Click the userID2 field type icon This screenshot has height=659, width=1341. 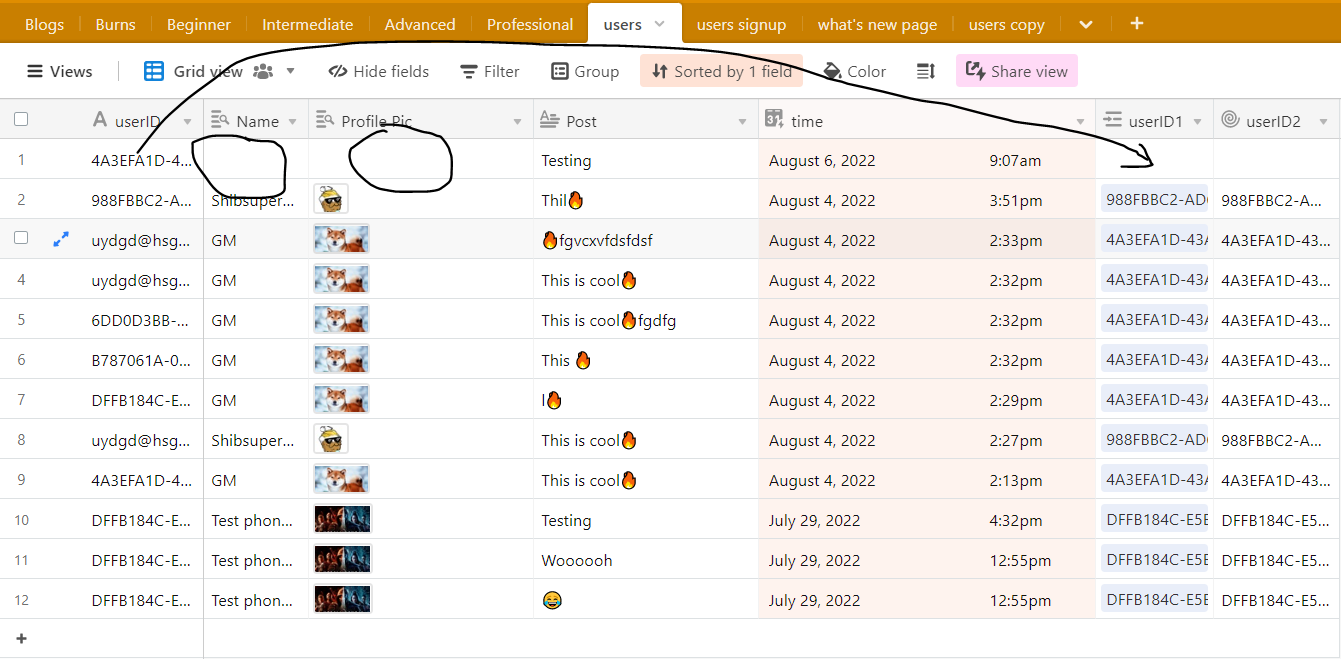click(x=1230, y=121)
